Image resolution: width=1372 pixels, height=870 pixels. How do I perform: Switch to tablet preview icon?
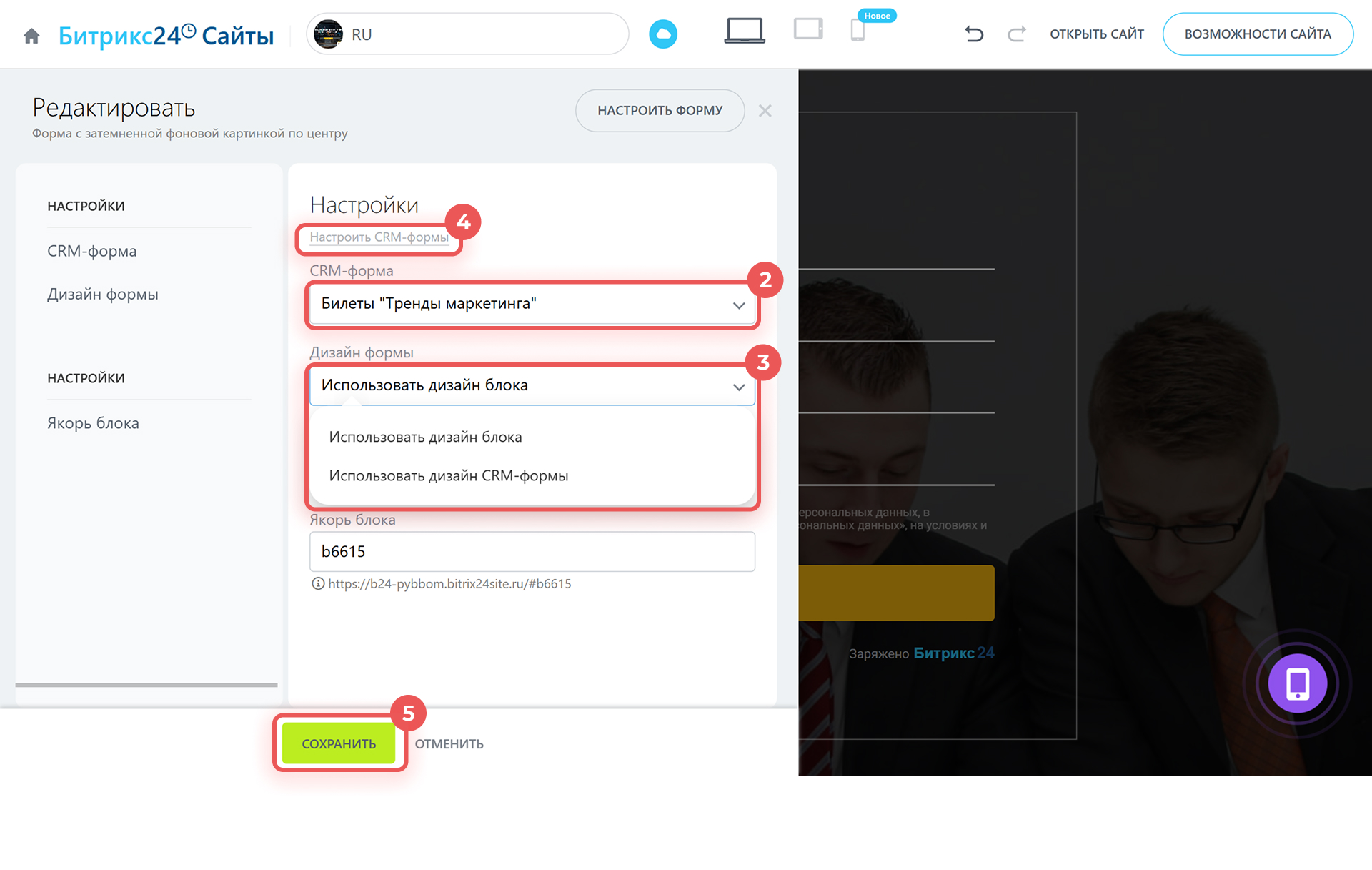[808, 30]
